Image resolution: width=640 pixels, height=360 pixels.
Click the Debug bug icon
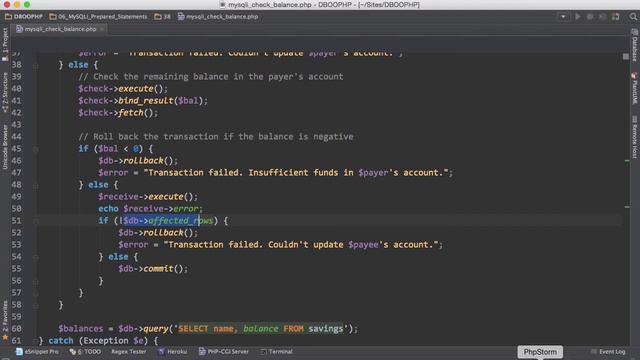tap(590, 17)
